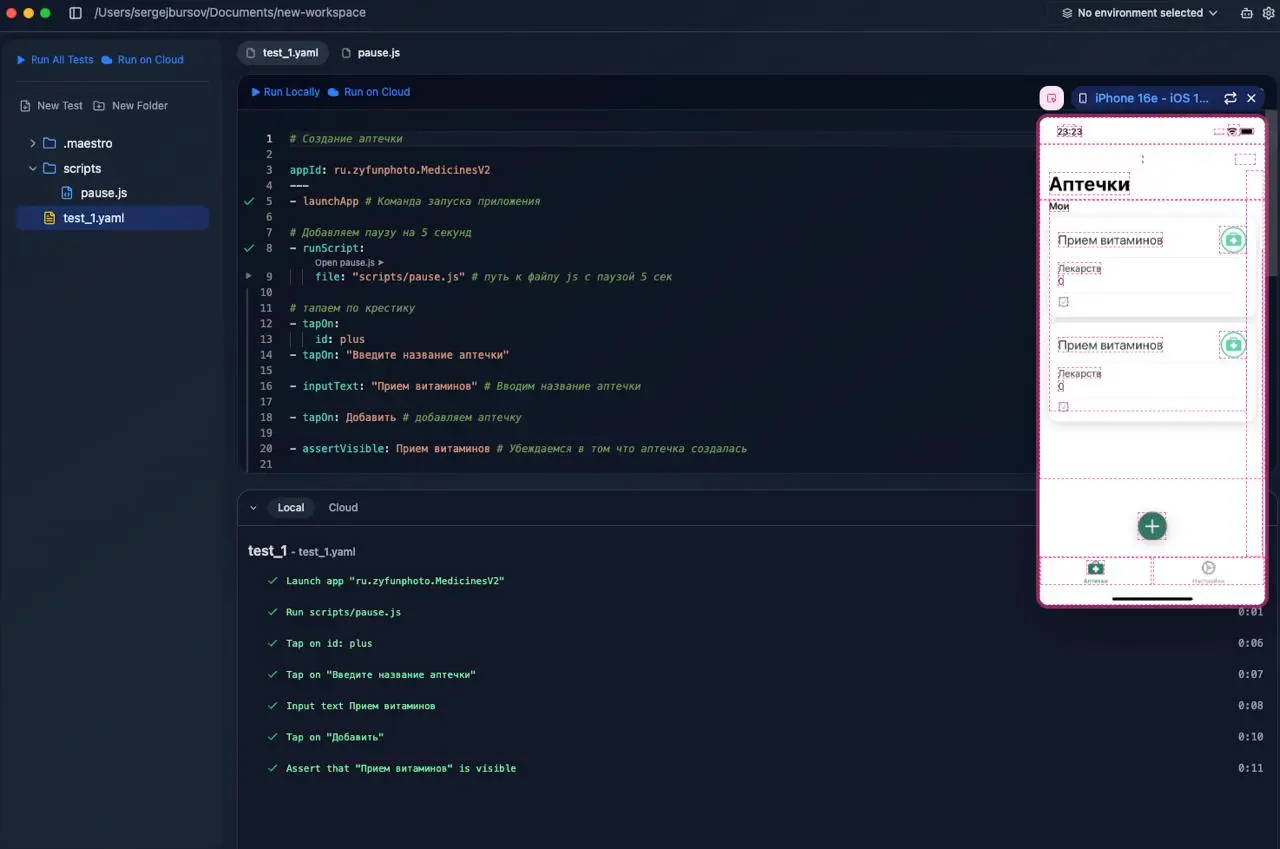Viewport: 1280px width, 849px height.
Task: Collapse the results panel with chevron
Action: click(253, 508)
